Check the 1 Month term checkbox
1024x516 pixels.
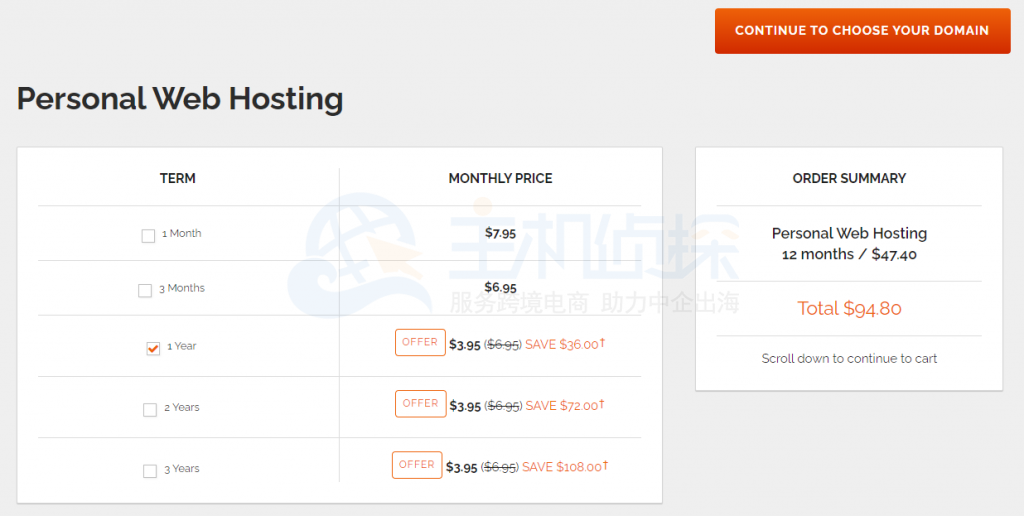[148, 236]
